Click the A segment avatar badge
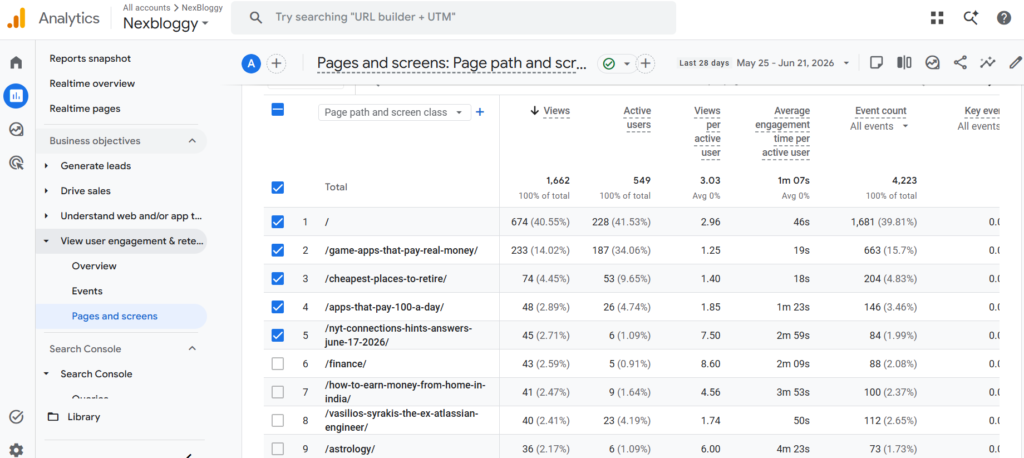1024x458 pixels. (x=251, y=63)
